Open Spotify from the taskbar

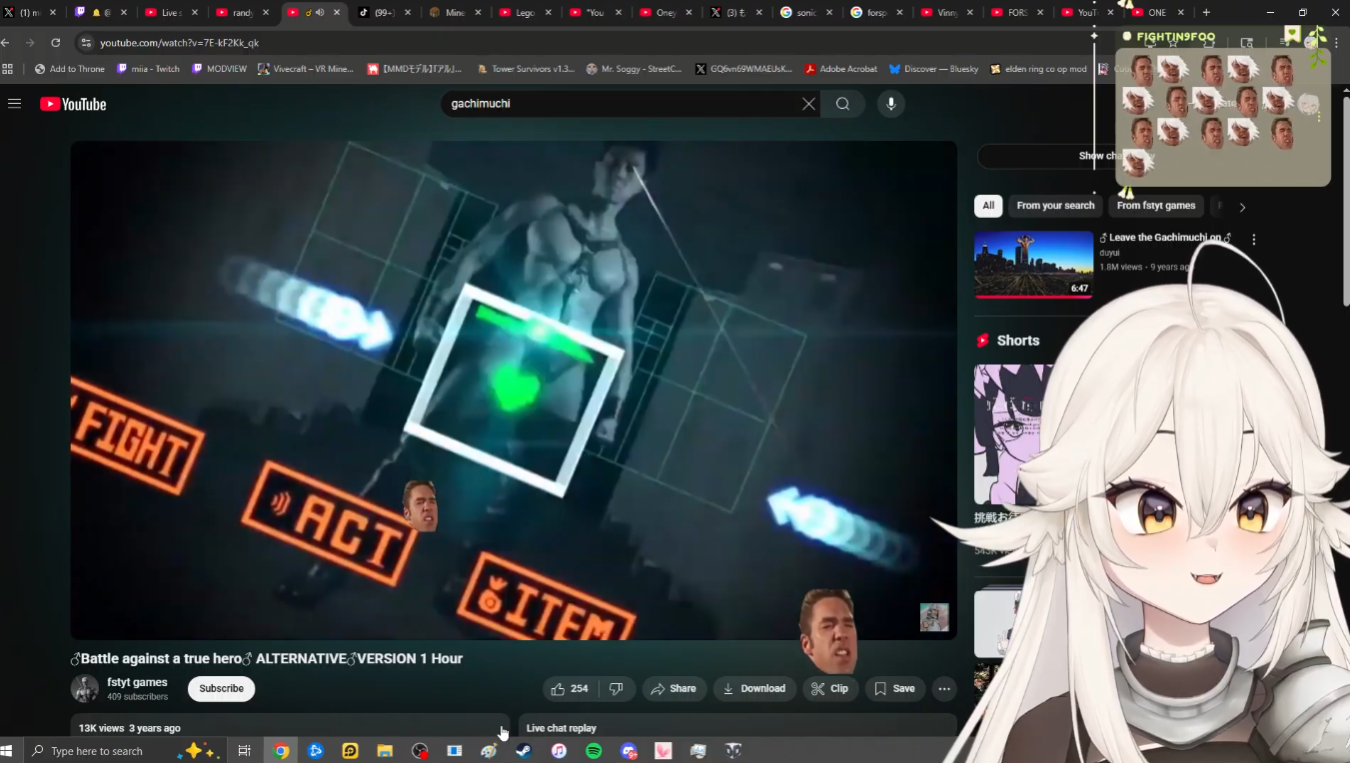[593, 751]
